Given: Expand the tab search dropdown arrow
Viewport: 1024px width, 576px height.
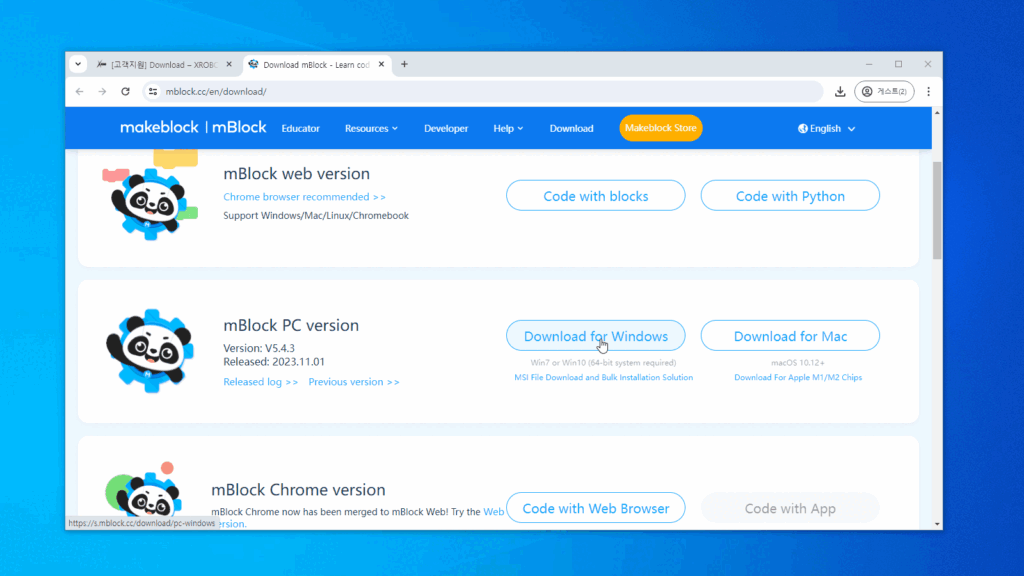Looking at the screenshot, I should 79,64.
